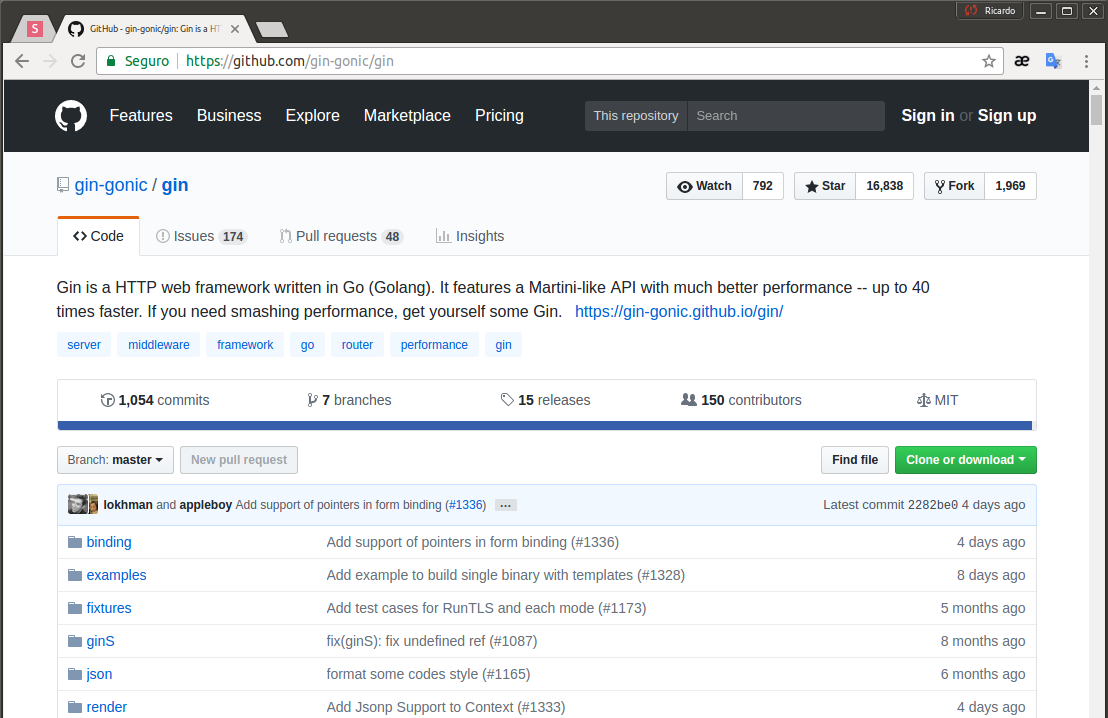Close the GitHub gin-gonic tab

pyautogui.click(x=235, y=29)
